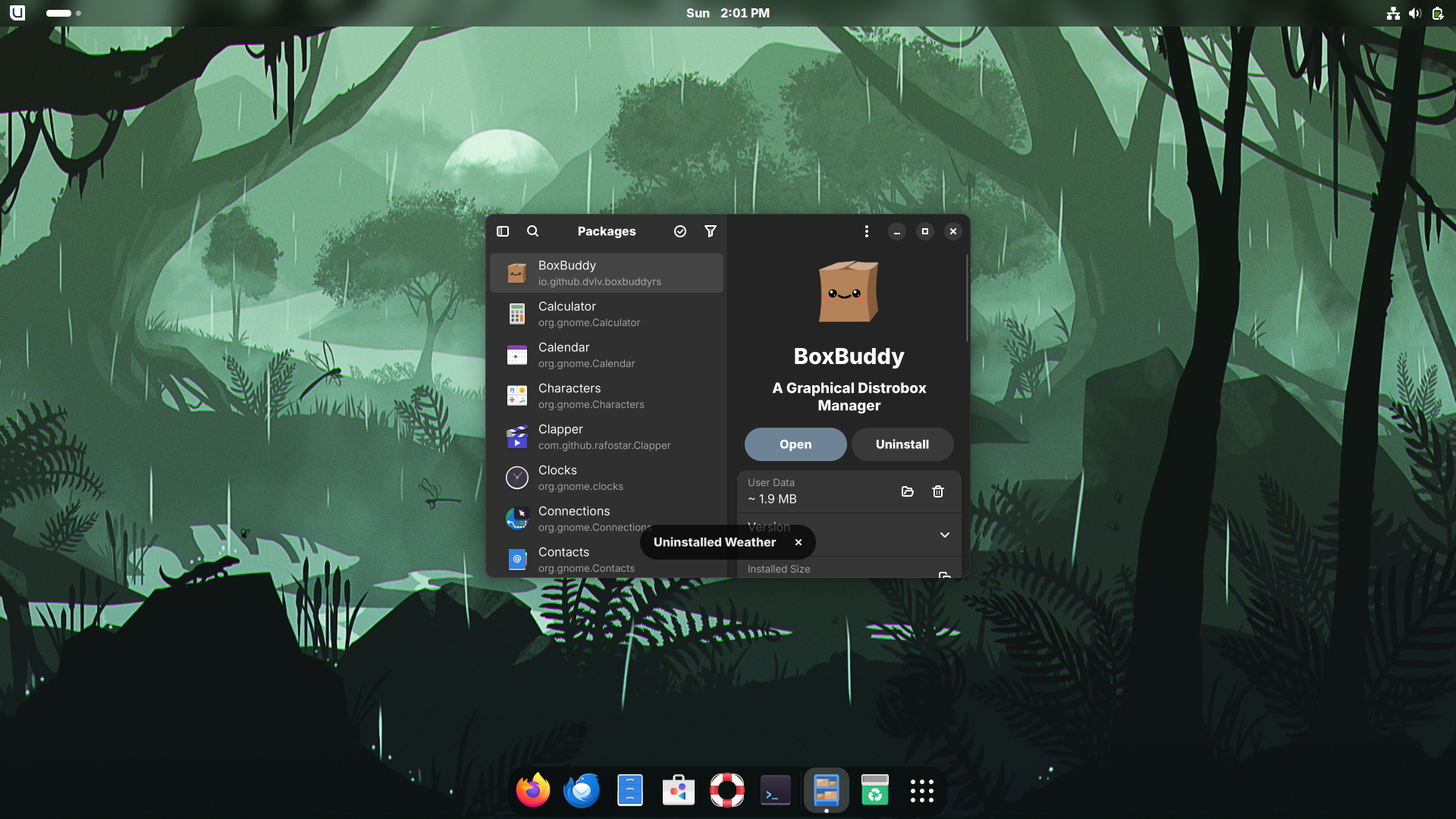Click the Calculator app icon
The image size is (1456, 819).
pos(517,314)
